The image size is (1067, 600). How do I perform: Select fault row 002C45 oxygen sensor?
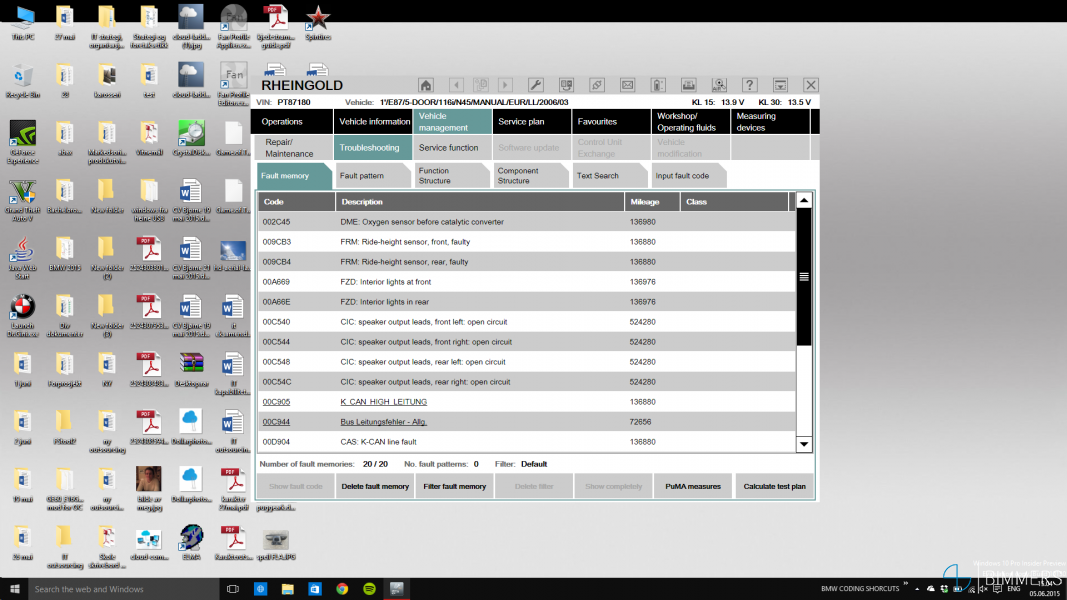tap(527, 222)
